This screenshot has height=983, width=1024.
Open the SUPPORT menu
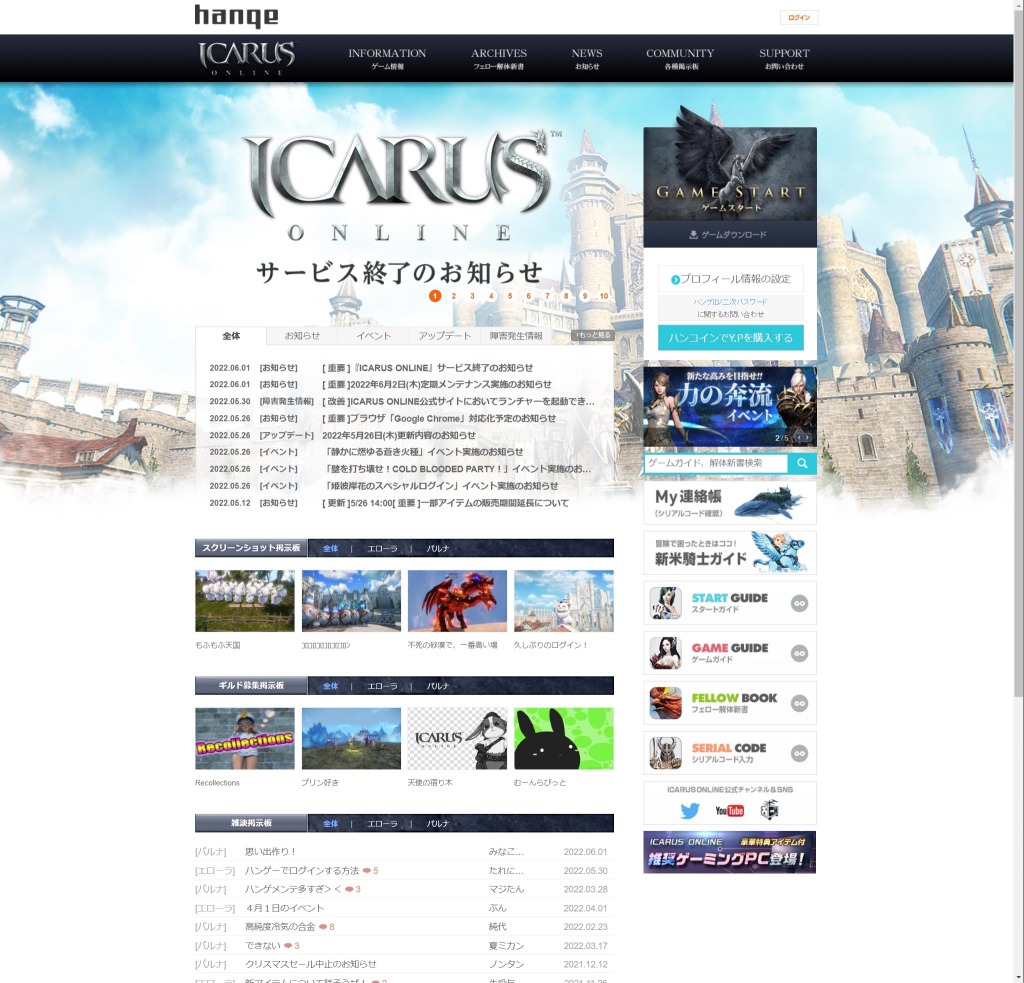pos(784,58)
